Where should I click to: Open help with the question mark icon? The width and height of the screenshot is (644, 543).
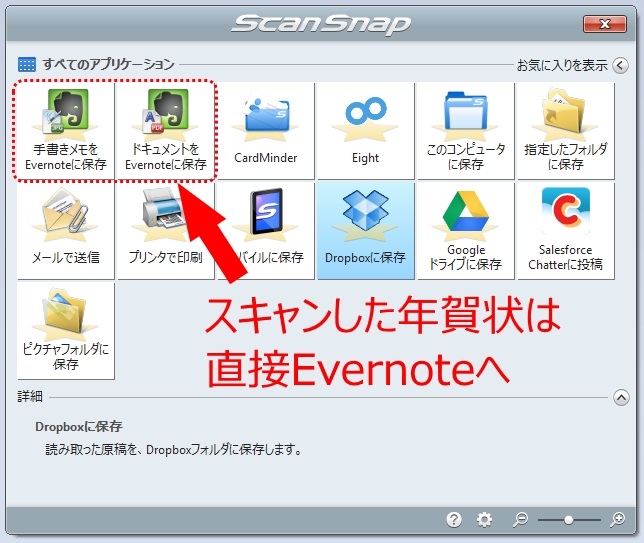coord(454,520)
